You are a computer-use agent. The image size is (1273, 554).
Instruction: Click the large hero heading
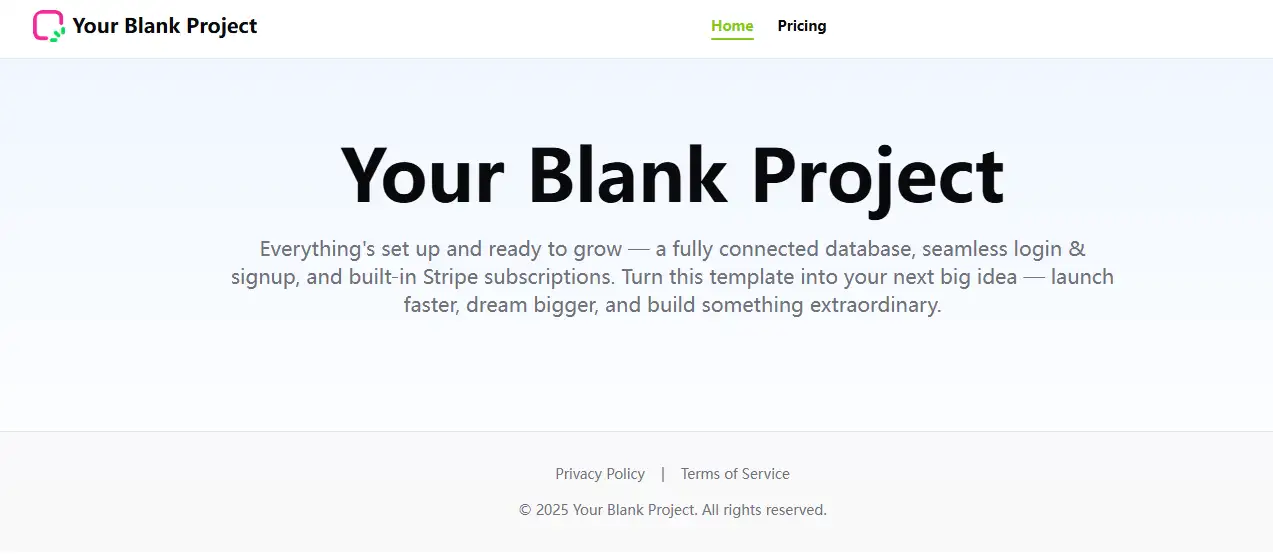point(672,177)
